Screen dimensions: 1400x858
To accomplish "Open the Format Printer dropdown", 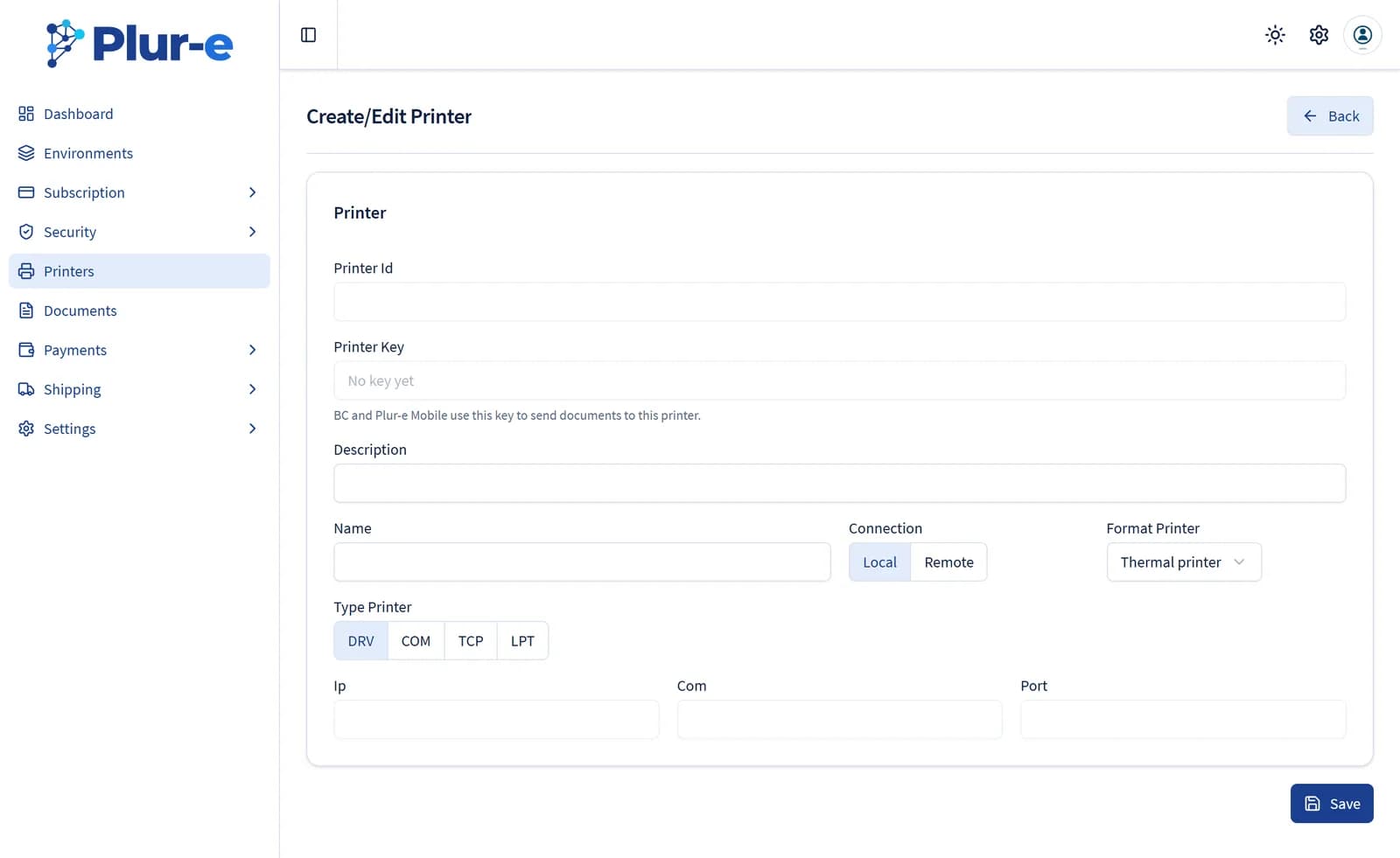I will tap(1184, 562).
